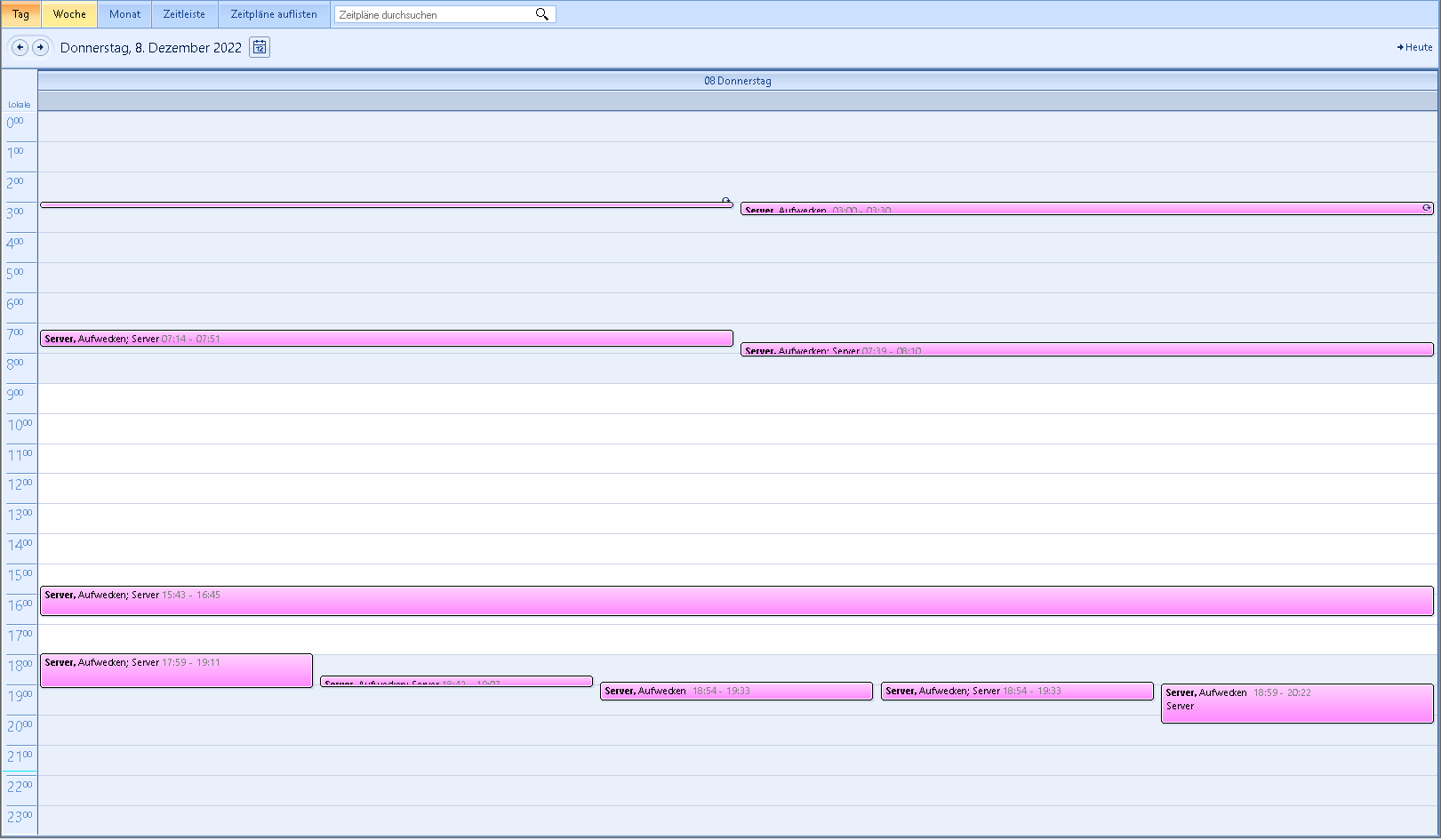The height and width of the screenshot is (840, 1441).
Task: Click the 12:00 time slot row
Action: click(737, 489)
